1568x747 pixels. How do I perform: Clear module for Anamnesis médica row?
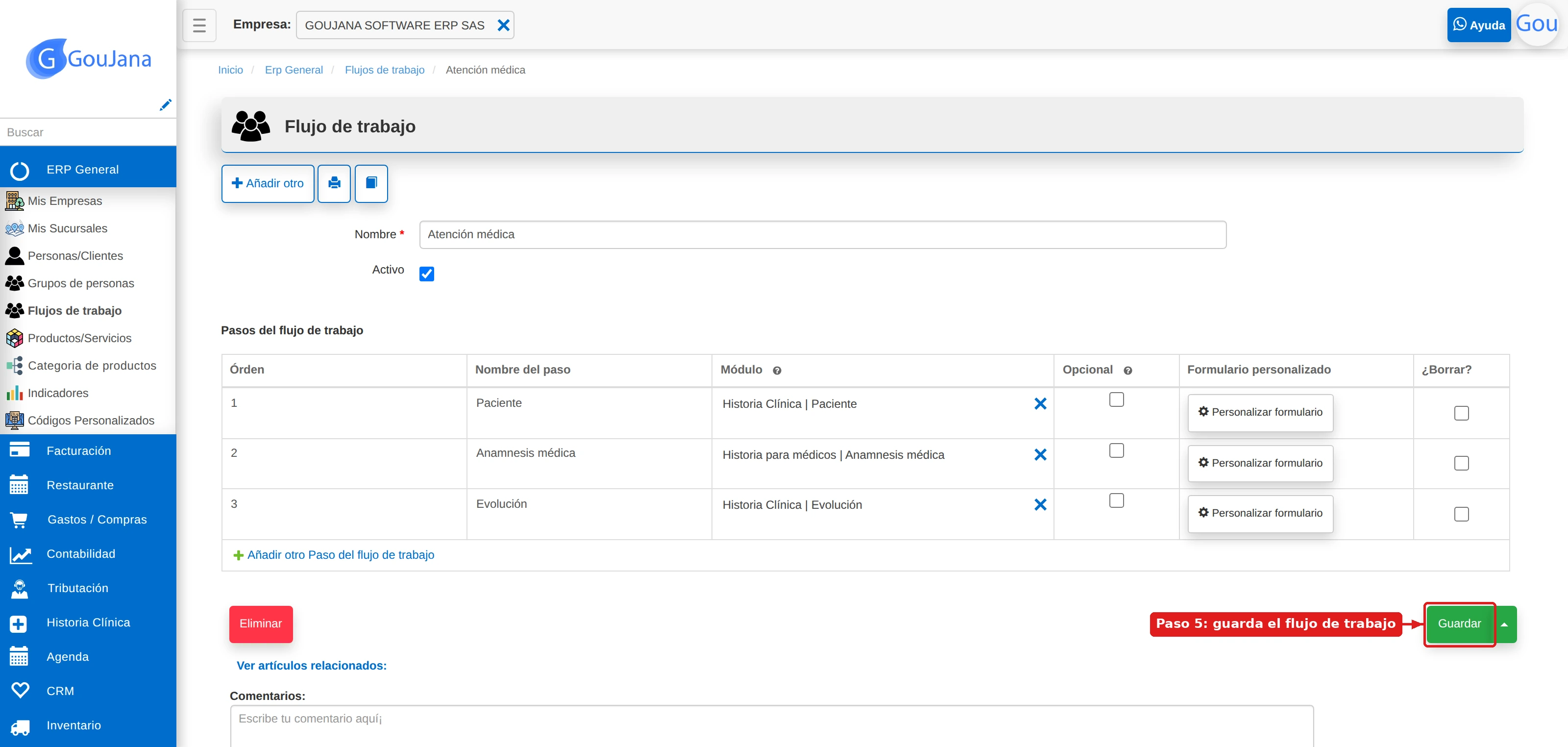(1040, 455)
